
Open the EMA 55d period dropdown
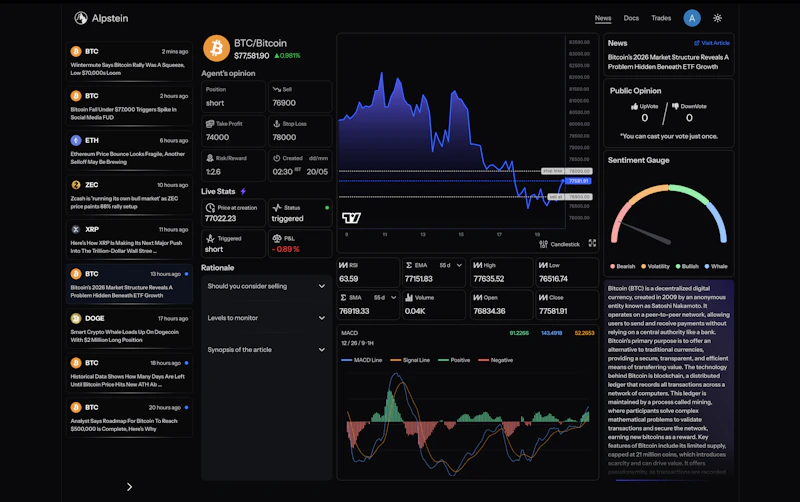click(452, 265)
